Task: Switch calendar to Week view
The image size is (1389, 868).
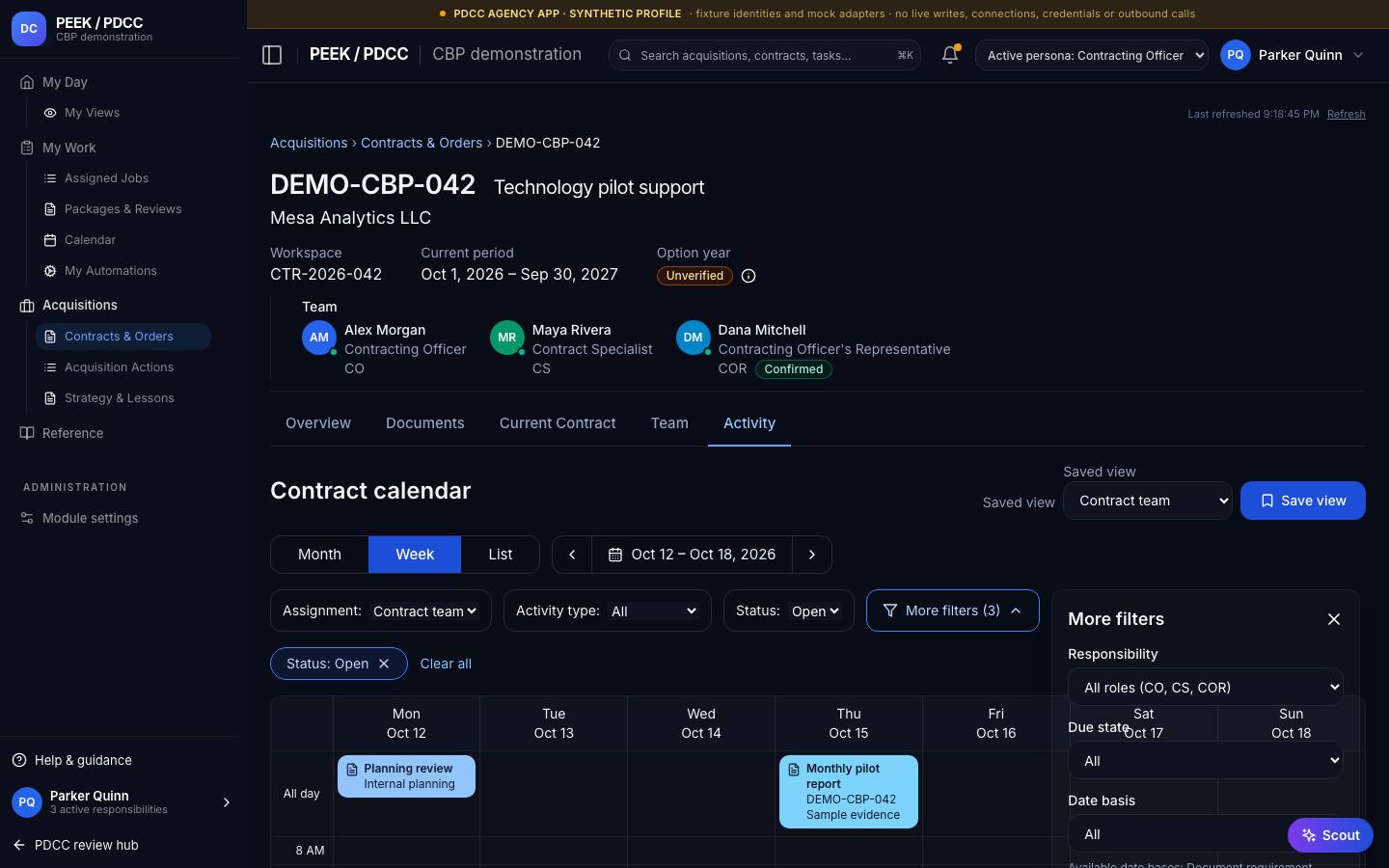Action: [415, 555]
